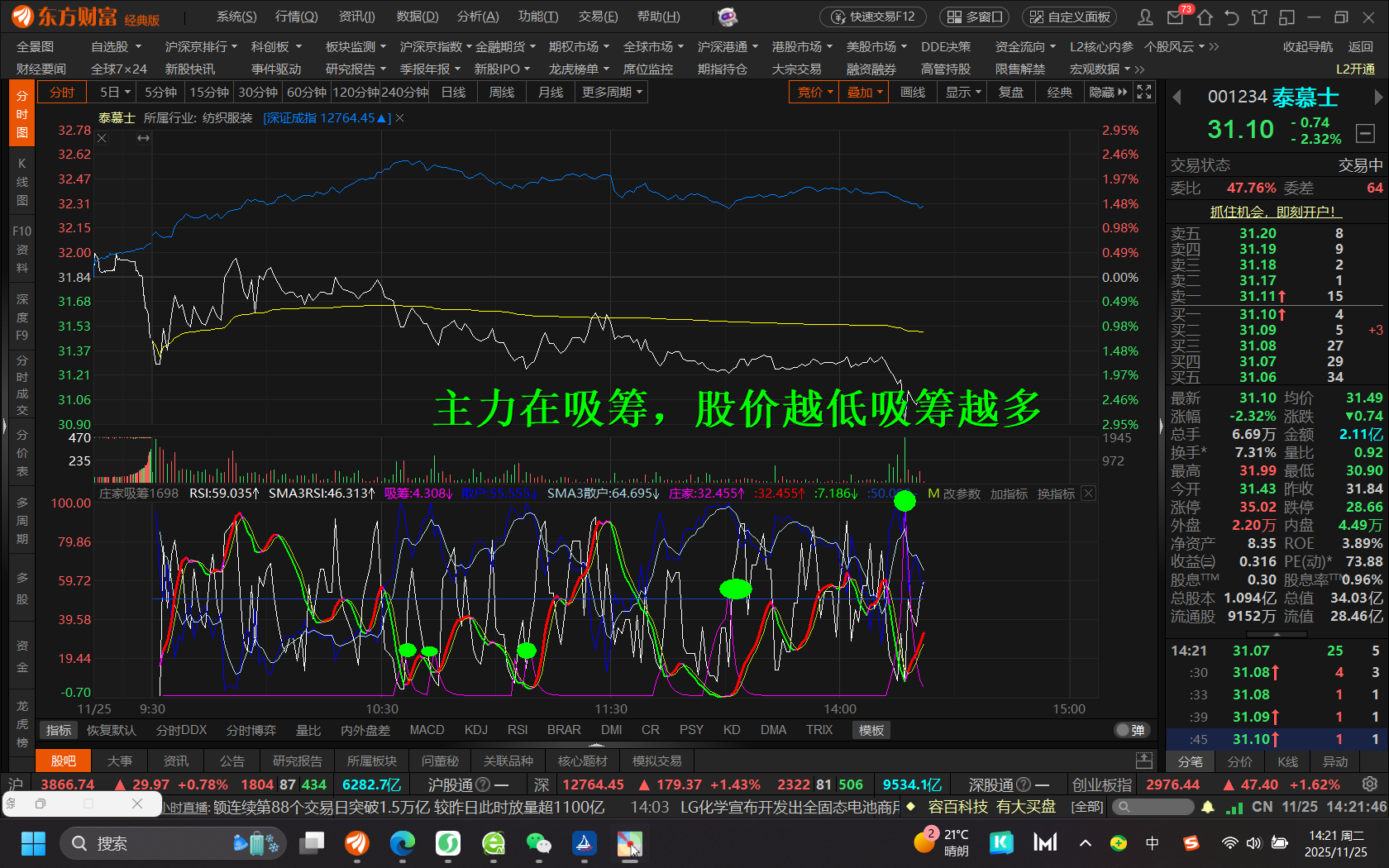Click the 抓住机会,即刻开户 link
The height and width of the screenshot is (868, 1389).
pyautogui.click(x=1273, y=212)
